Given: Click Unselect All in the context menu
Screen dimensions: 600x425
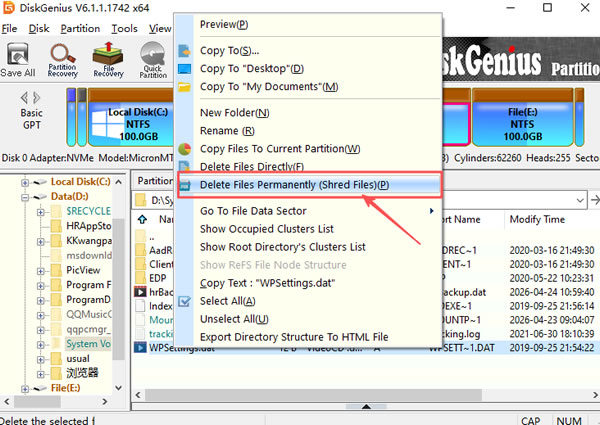Looking at the screenshot, I should [234, 319].
